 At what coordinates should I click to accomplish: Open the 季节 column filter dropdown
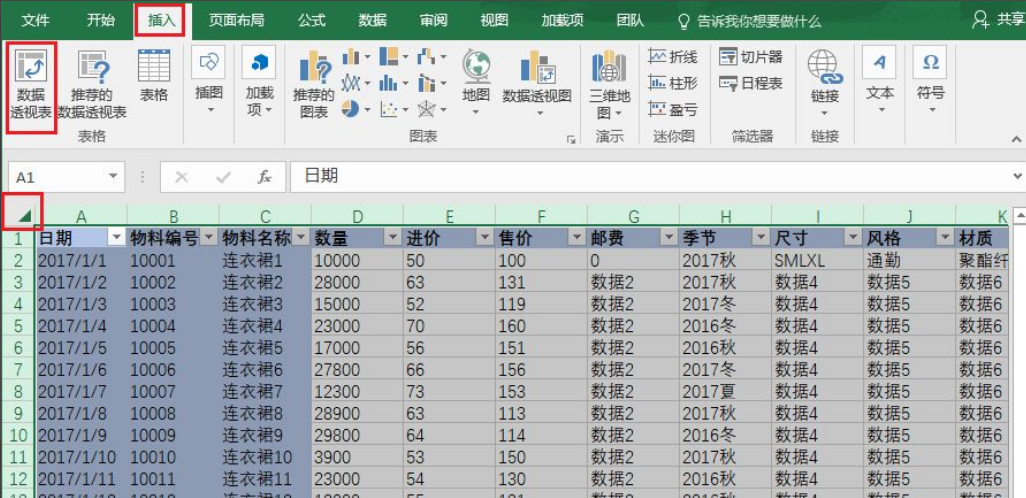pyautogui.click(x=760, y=237)
